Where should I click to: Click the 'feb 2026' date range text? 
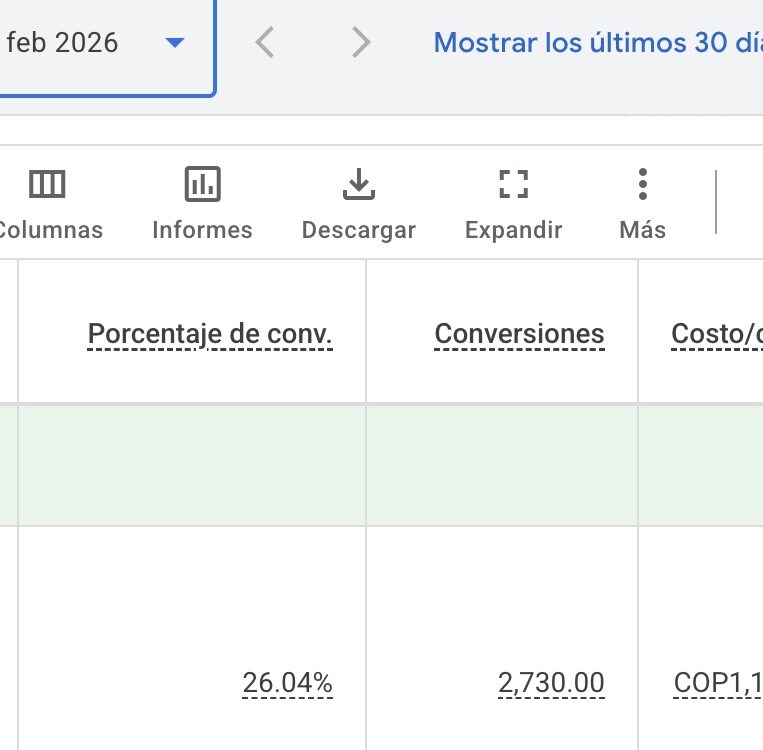(62, 42)
